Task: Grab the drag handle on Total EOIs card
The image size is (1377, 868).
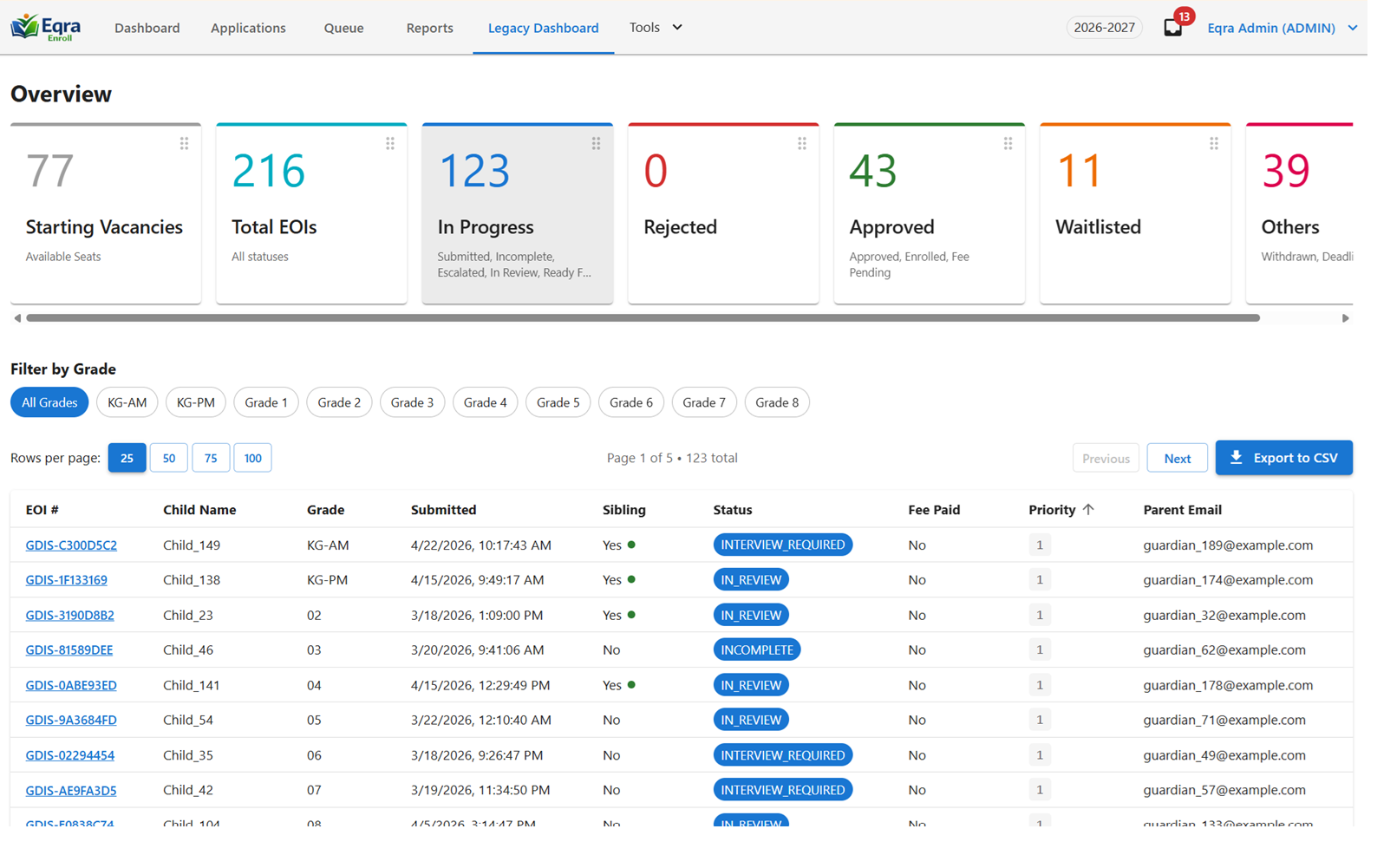Action: point(390,144)
